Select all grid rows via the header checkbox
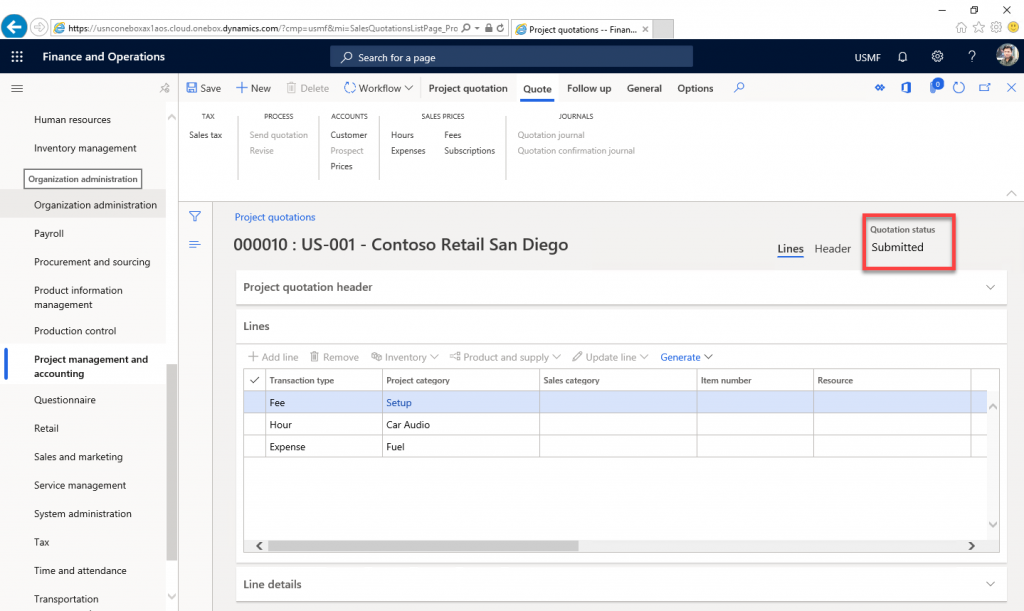Image resolution: width=1024 pixels, height=611 pixels. pyautogui.click(x=254, y=380)
